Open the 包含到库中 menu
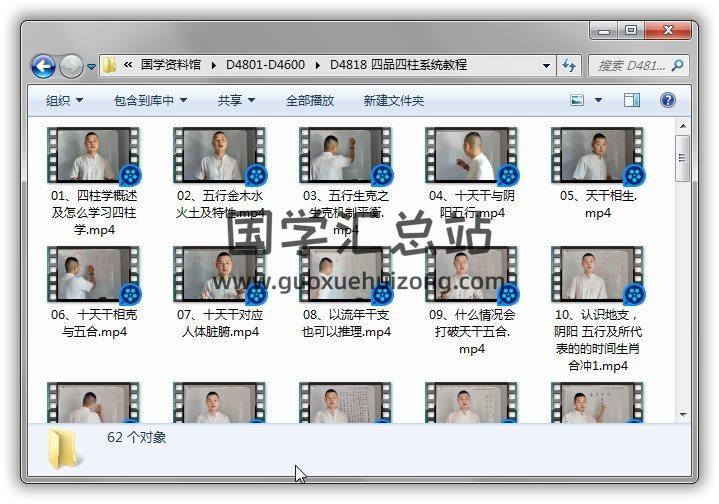 [x=150, y=100]
